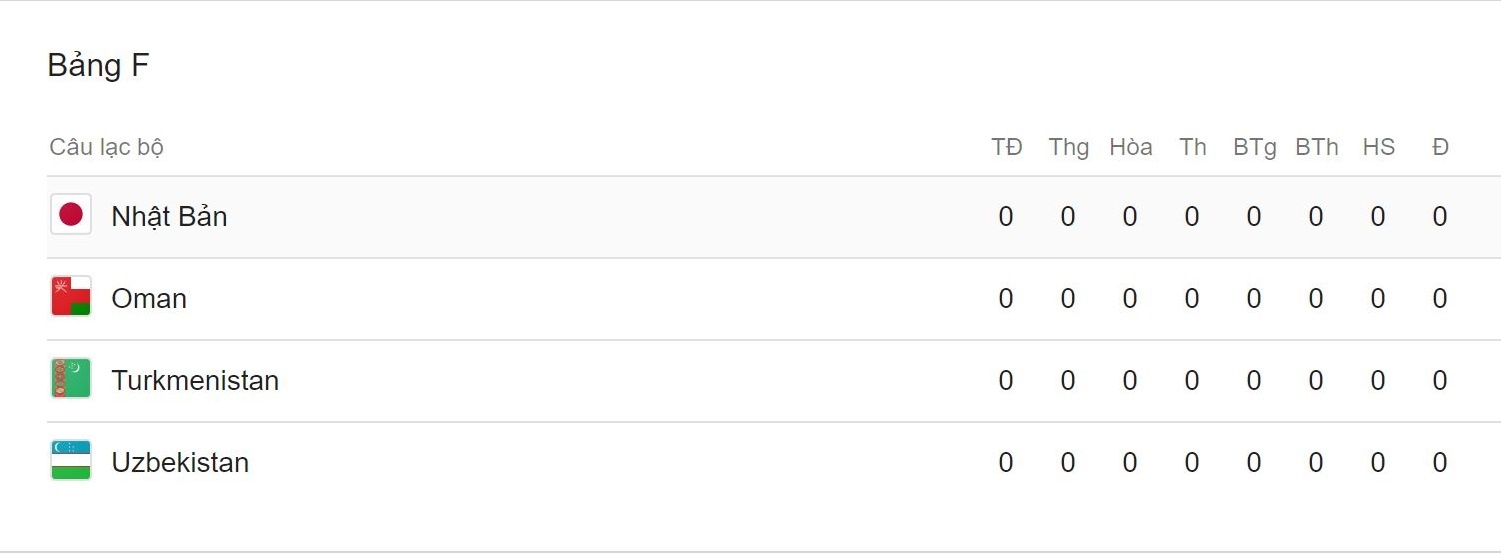Click the Hòa column header

tap(1130, 148)
